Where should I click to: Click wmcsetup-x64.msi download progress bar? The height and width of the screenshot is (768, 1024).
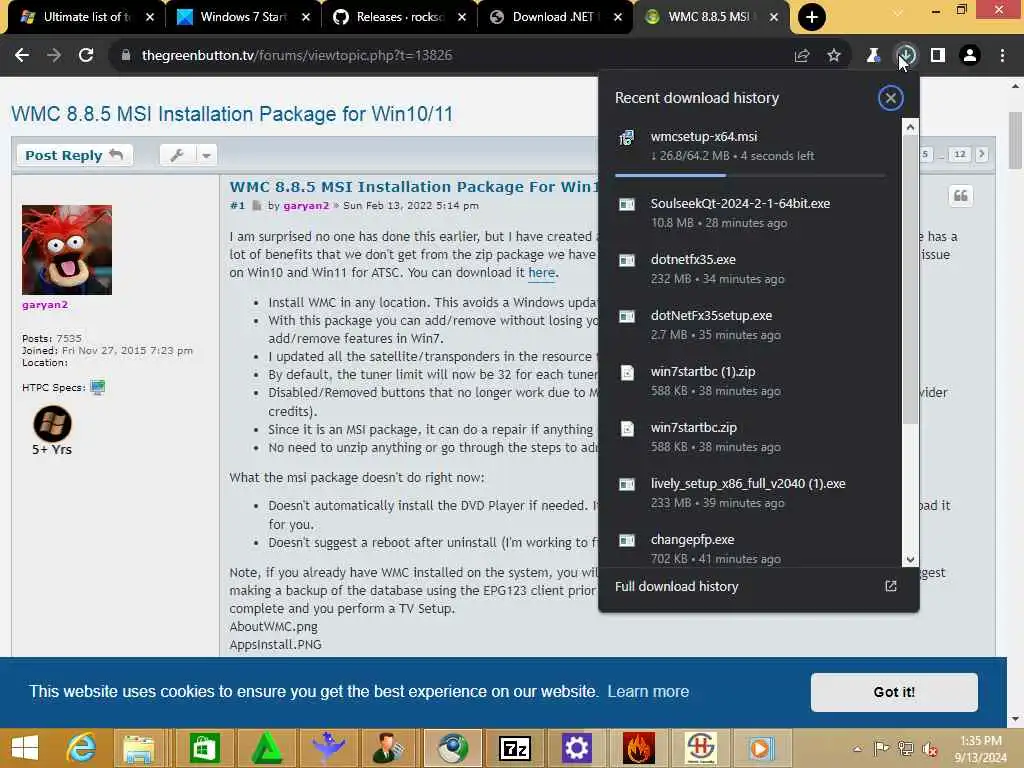click(750, 175)
